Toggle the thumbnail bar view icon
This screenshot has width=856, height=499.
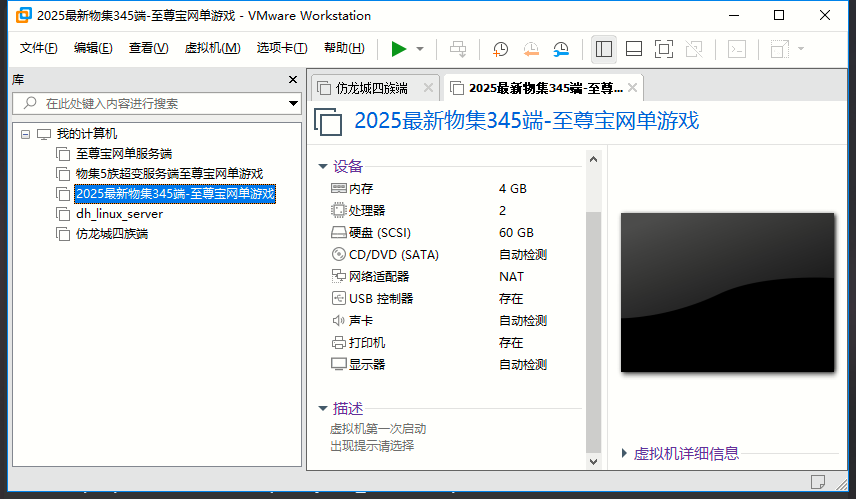(x=634, y=49)
